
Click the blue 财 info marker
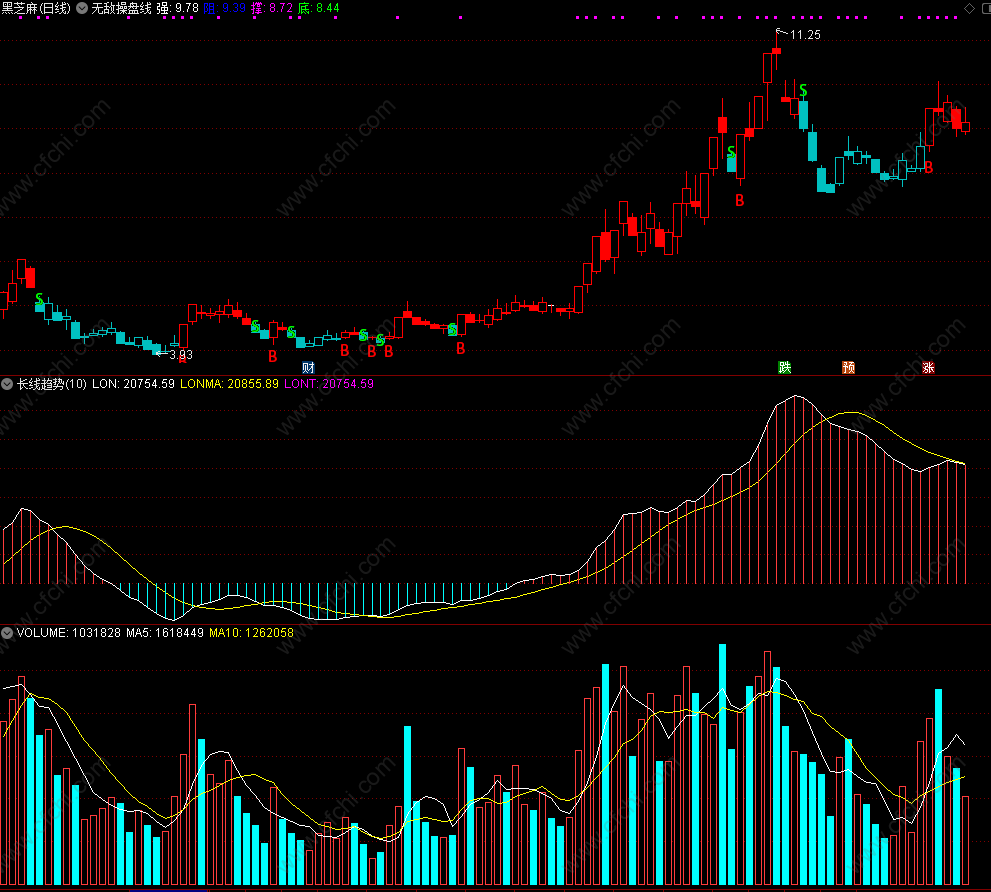click(308, 368)
